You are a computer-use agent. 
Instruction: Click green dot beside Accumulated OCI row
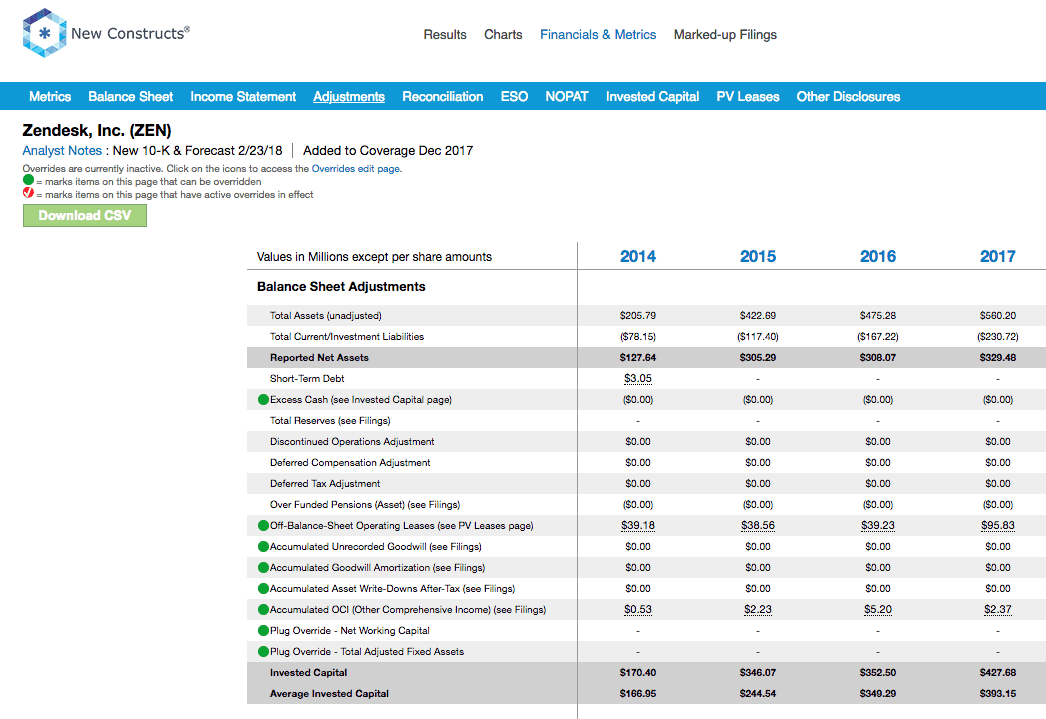click(x=264, y=610)
